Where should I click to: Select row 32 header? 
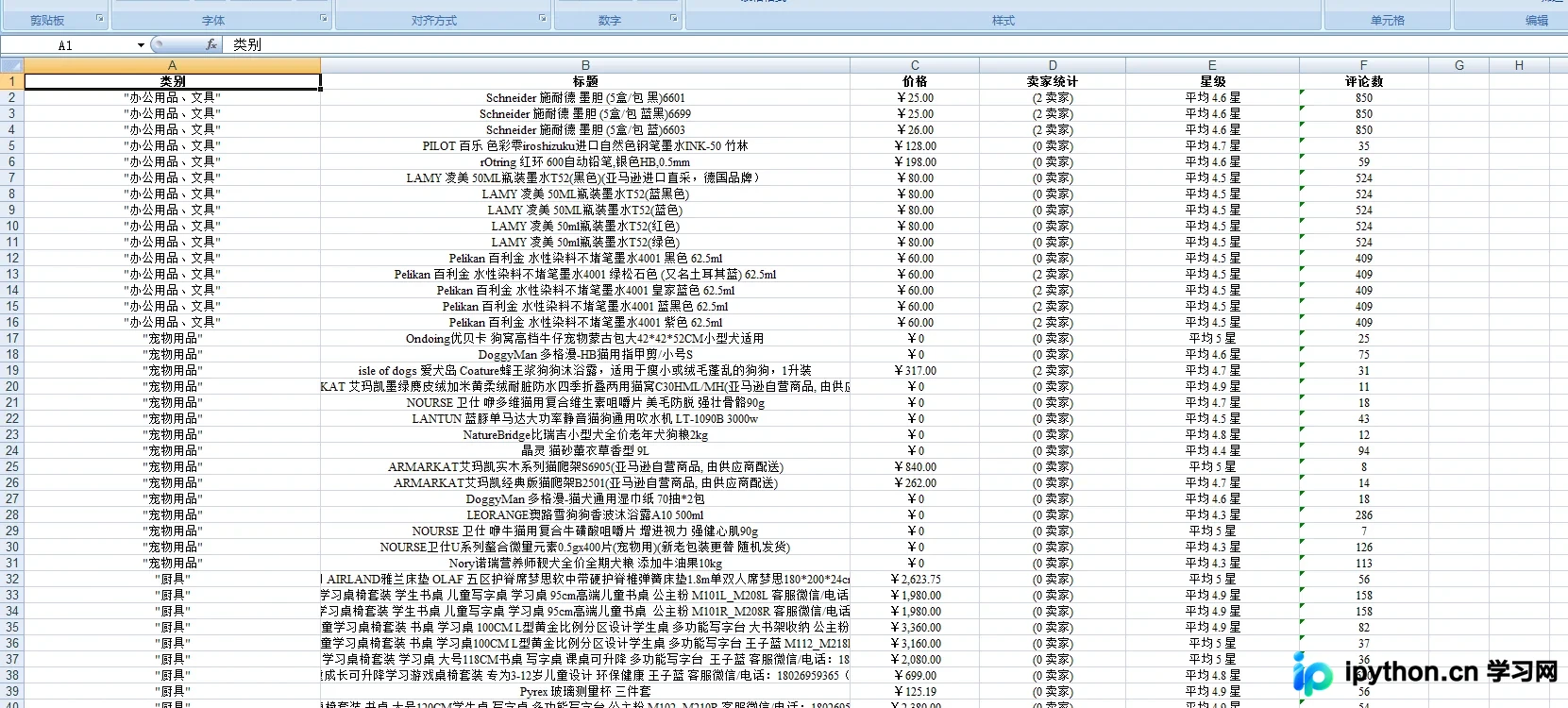pyautogui.click(x=12, y=579)
